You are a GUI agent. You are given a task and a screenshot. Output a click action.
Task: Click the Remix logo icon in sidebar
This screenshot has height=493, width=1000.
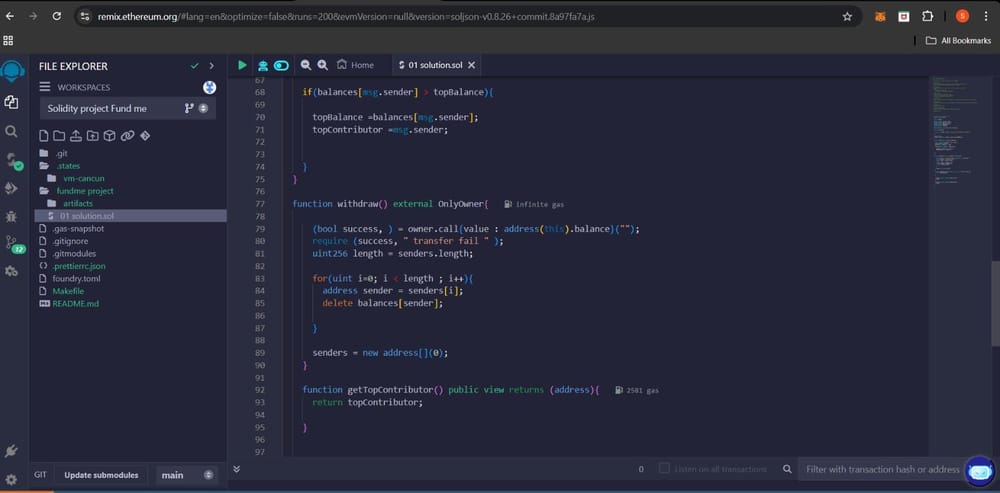(11, 71)
